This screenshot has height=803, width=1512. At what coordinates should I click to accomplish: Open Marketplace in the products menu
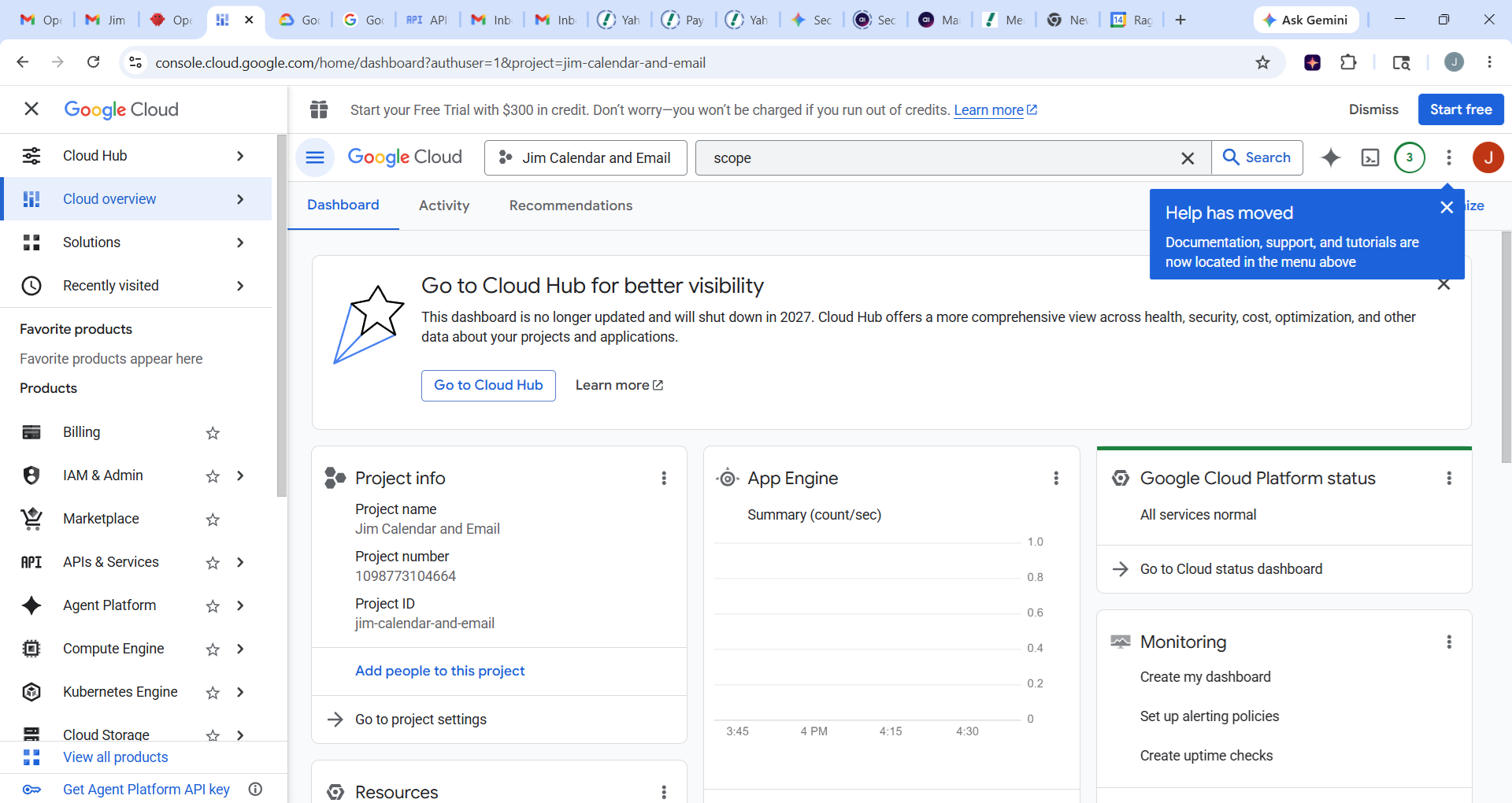(x=101, y=519)
